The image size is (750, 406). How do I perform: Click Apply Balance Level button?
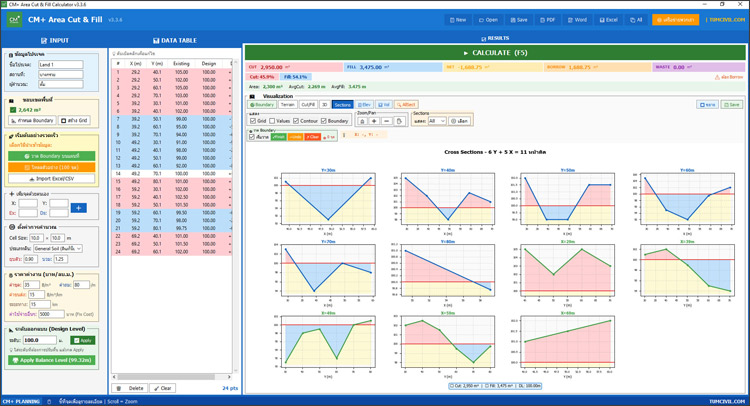pyautogui.click(x=50, y=360)
